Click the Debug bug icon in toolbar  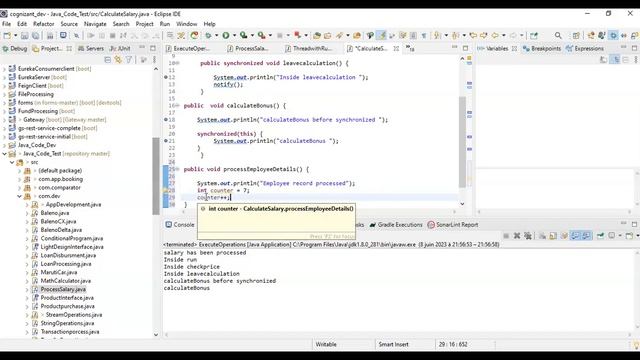208,36
